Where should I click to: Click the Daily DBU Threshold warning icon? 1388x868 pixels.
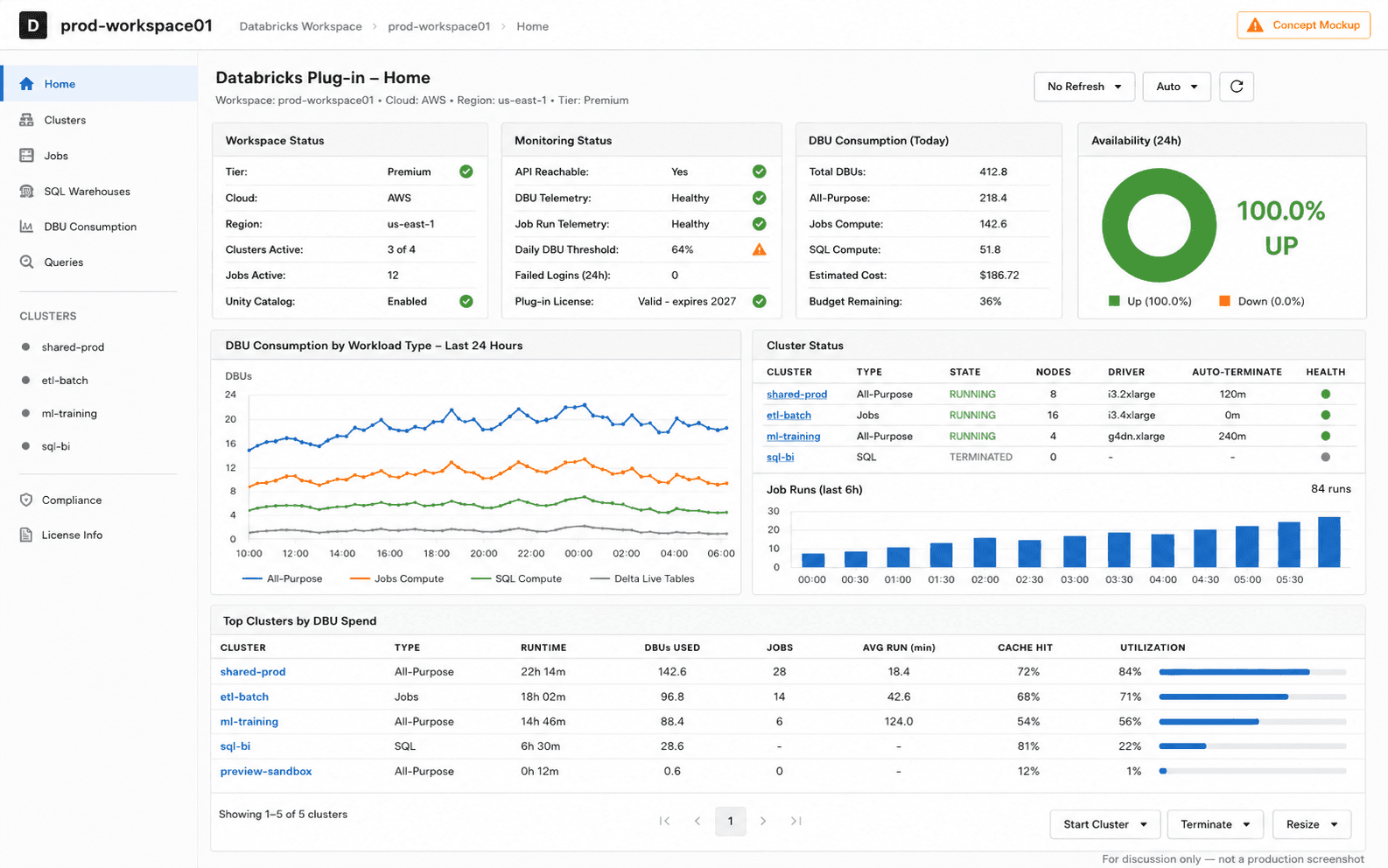click(760, 249)
